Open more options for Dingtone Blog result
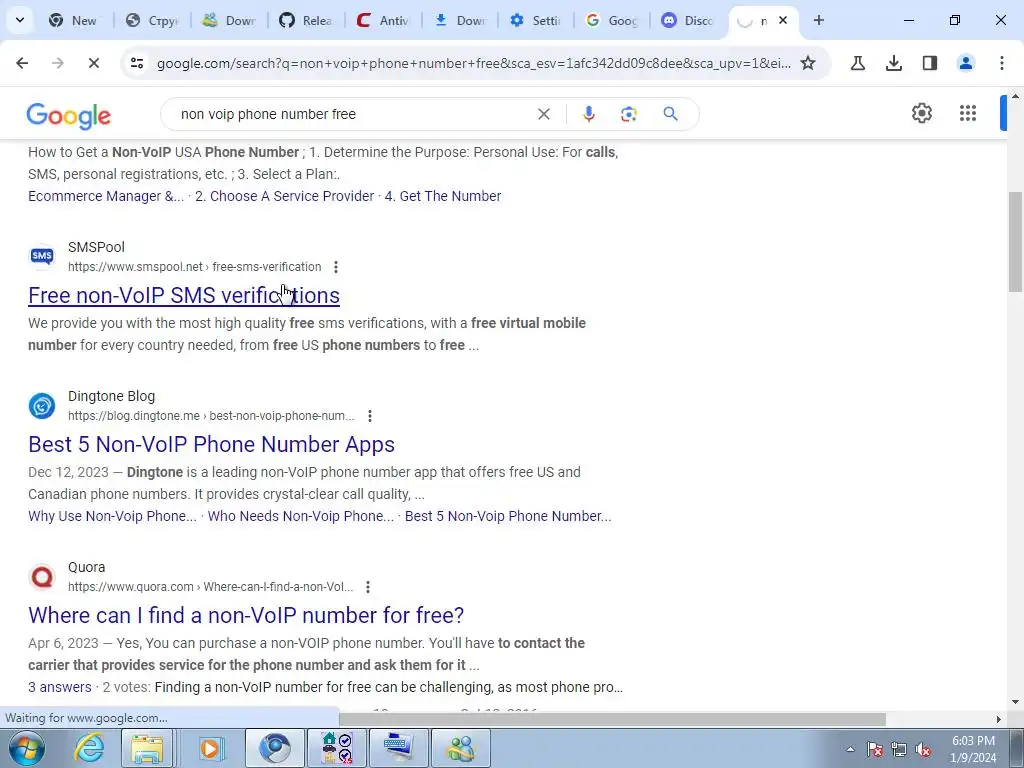Image resolution: width=1024 pixels, height=768 pixels. pos(370,415)
